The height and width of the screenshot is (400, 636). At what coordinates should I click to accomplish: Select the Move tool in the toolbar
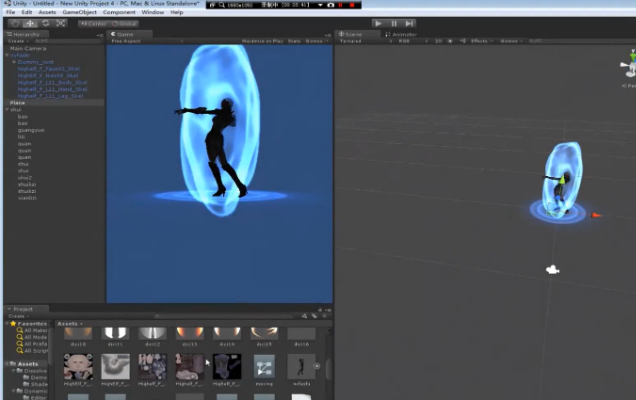click(x=30, y=22)
